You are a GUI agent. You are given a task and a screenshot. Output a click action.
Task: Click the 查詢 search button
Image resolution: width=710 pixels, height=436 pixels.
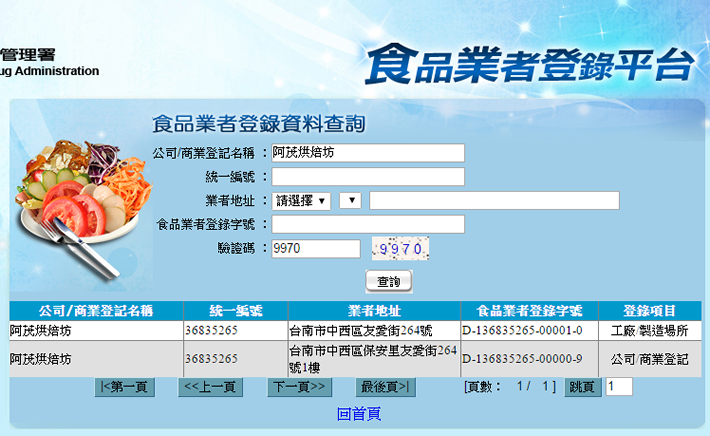coord(389,281)
